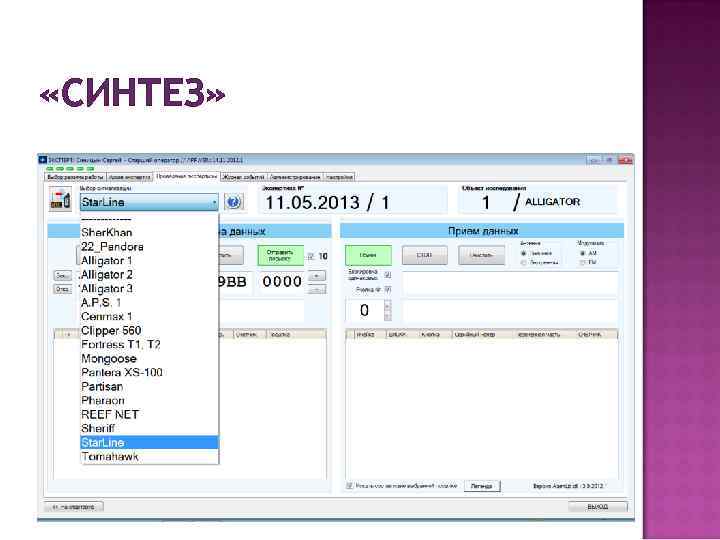Screen dimensions: 720x540
Task: Toggle checkbox at bottom of receive panel
Action: [349, 486]
